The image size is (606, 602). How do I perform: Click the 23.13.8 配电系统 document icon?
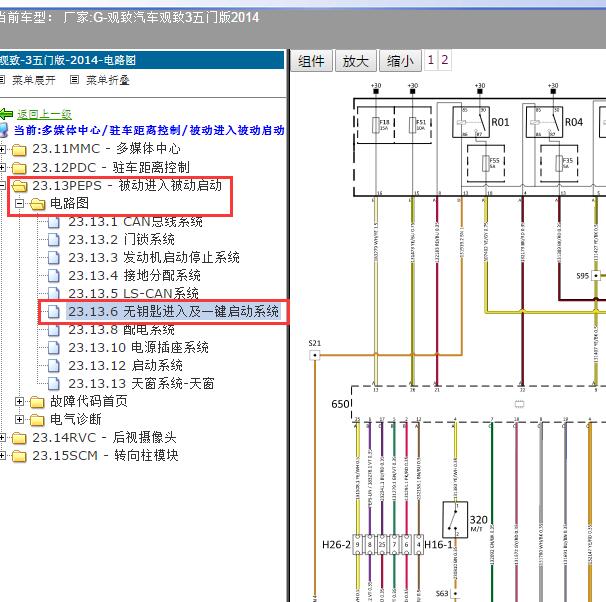tap(54, 330)
